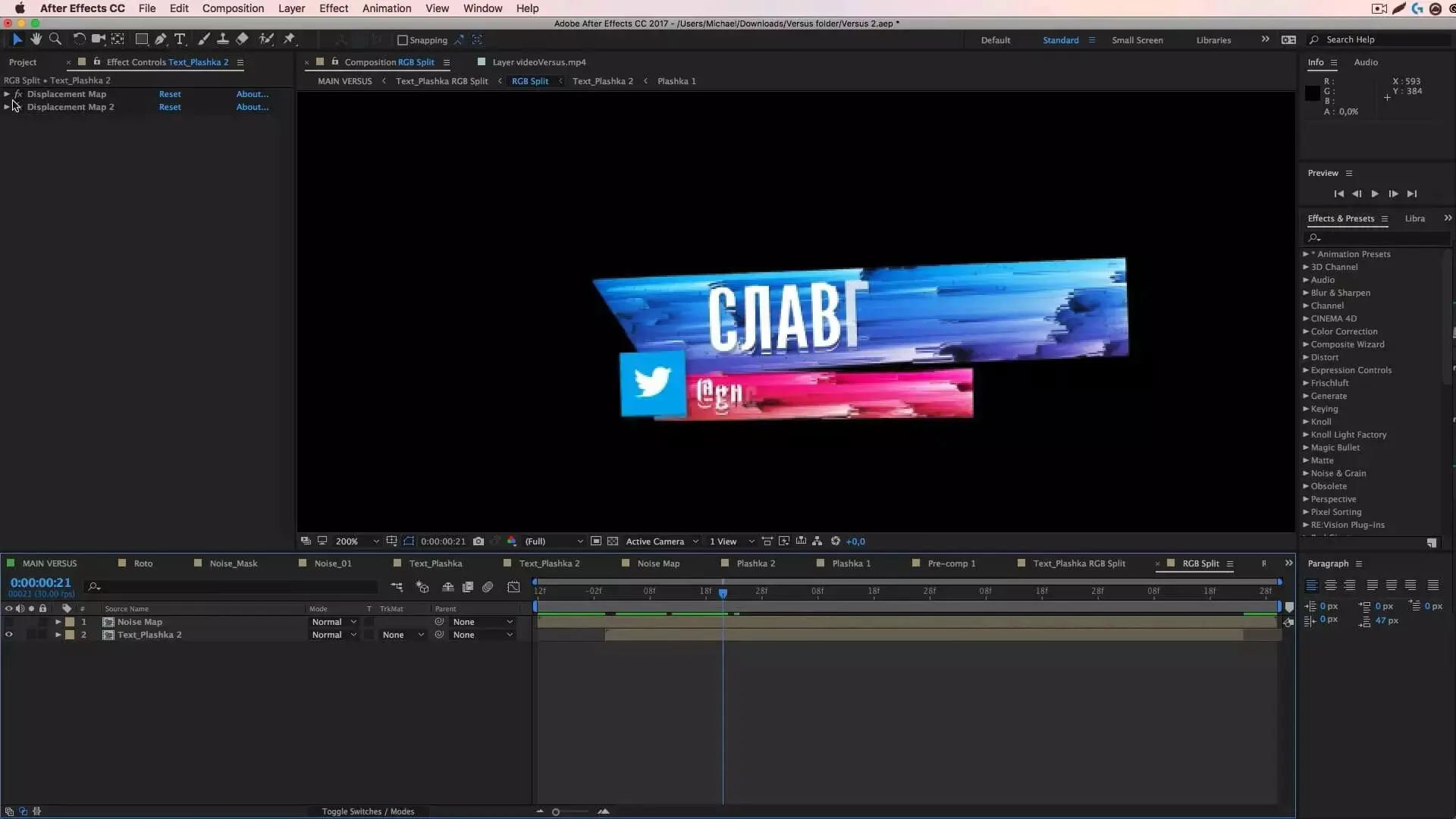This screenshot has height=819, width=1456.
Task: Select the Clone Stamp tool
Action: point(223,39)
